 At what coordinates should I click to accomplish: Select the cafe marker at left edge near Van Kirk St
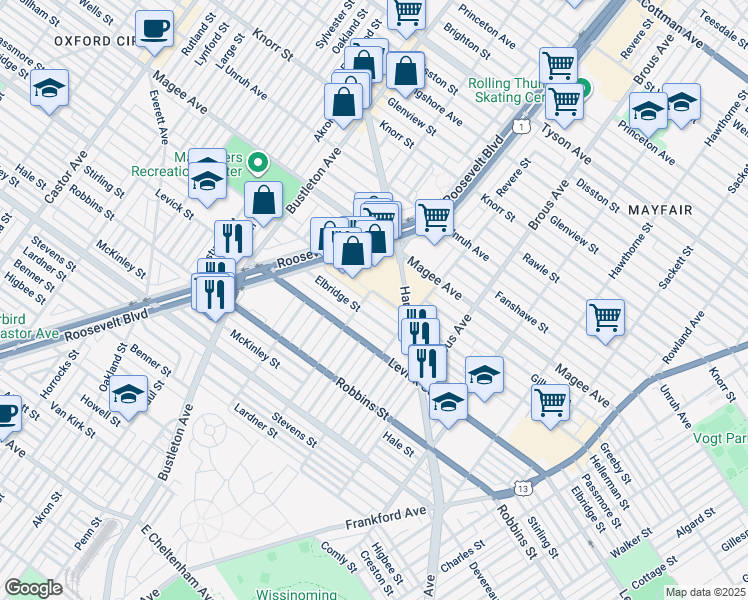(7, 417)
